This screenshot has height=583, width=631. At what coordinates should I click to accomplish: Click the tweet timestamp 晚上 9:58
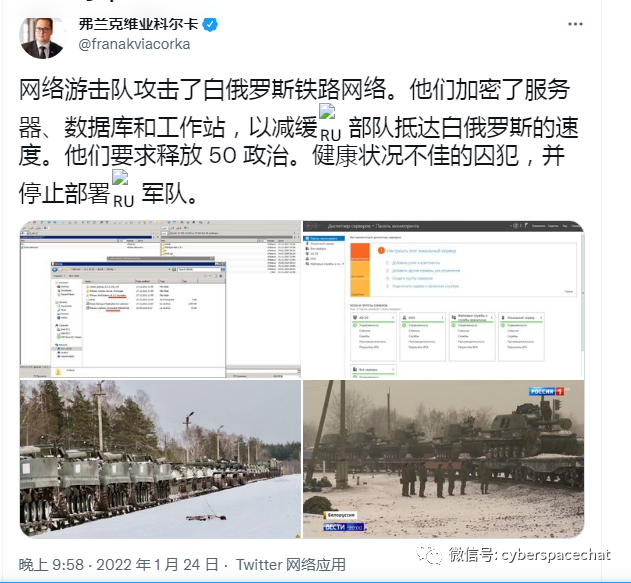51,564
